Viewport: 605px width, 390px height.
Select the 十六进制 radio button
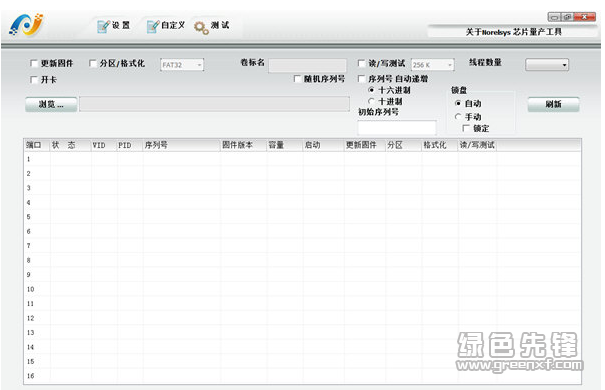(371, 90)
